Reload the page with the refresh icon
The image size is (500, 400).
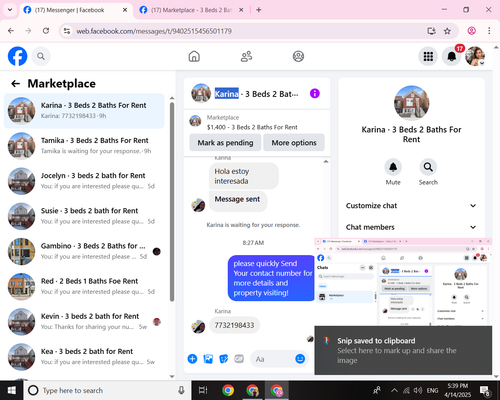46,31
